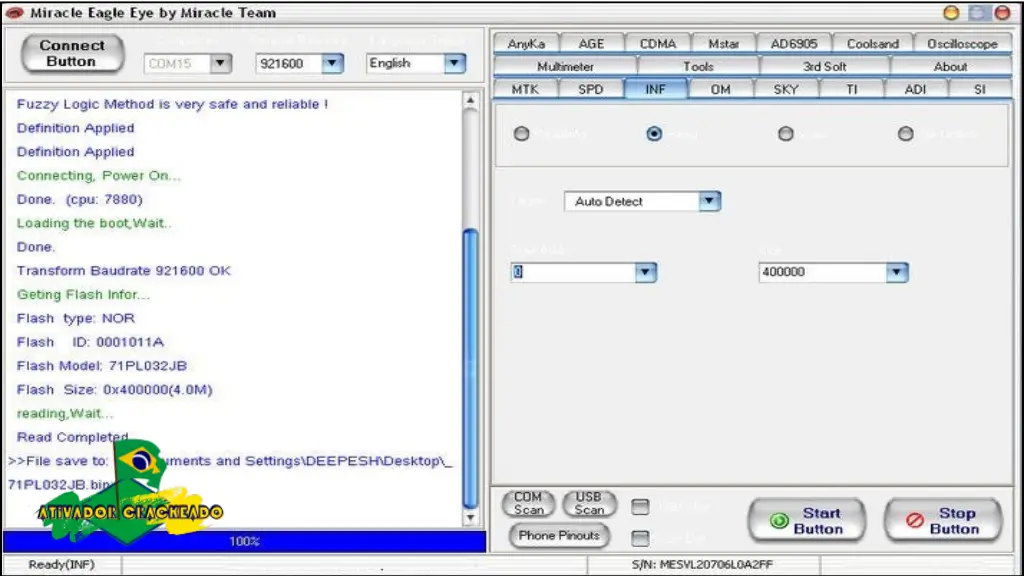Click 'Flash Model: 71PL032JB' line

(x=102, y=366)
